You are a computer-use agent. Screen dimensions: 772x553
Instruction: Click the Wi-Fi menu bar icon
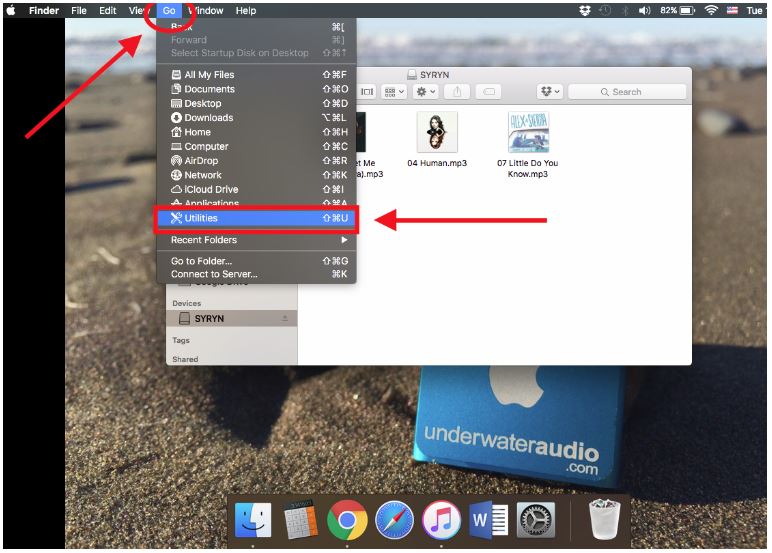coord(711,10)
